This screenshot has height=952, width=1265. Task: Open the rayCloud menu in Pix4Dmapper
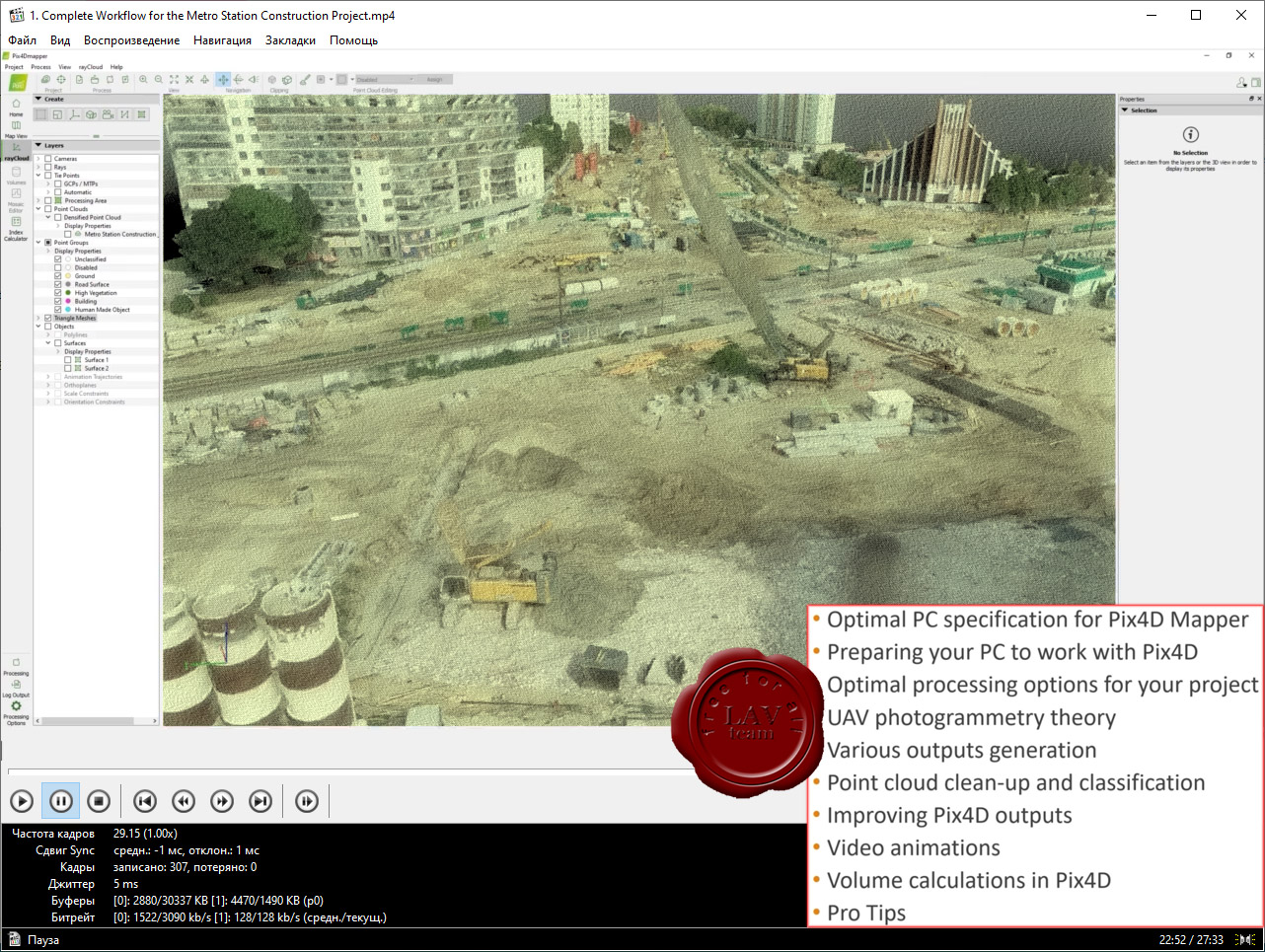91,67
